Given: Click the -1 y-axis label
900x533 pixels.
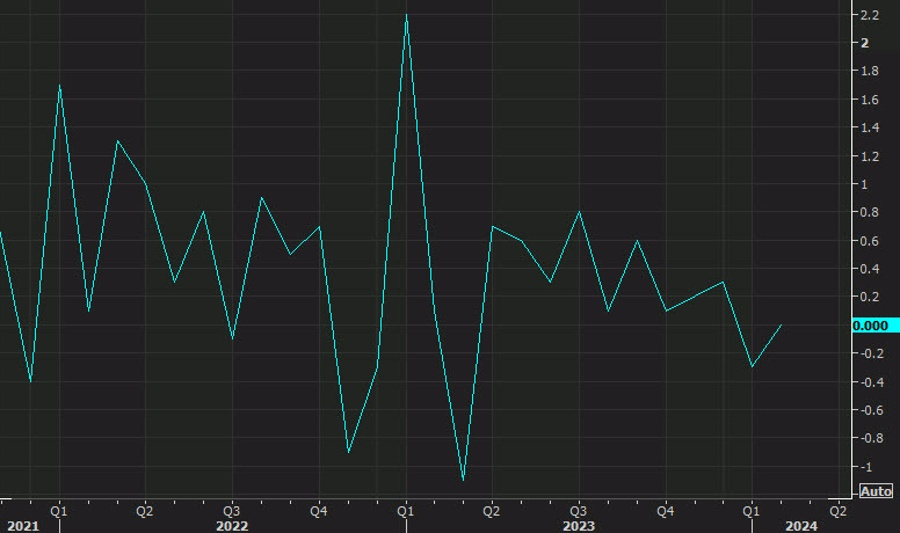Looking at the screenshot, I should [x=866, y=467].
